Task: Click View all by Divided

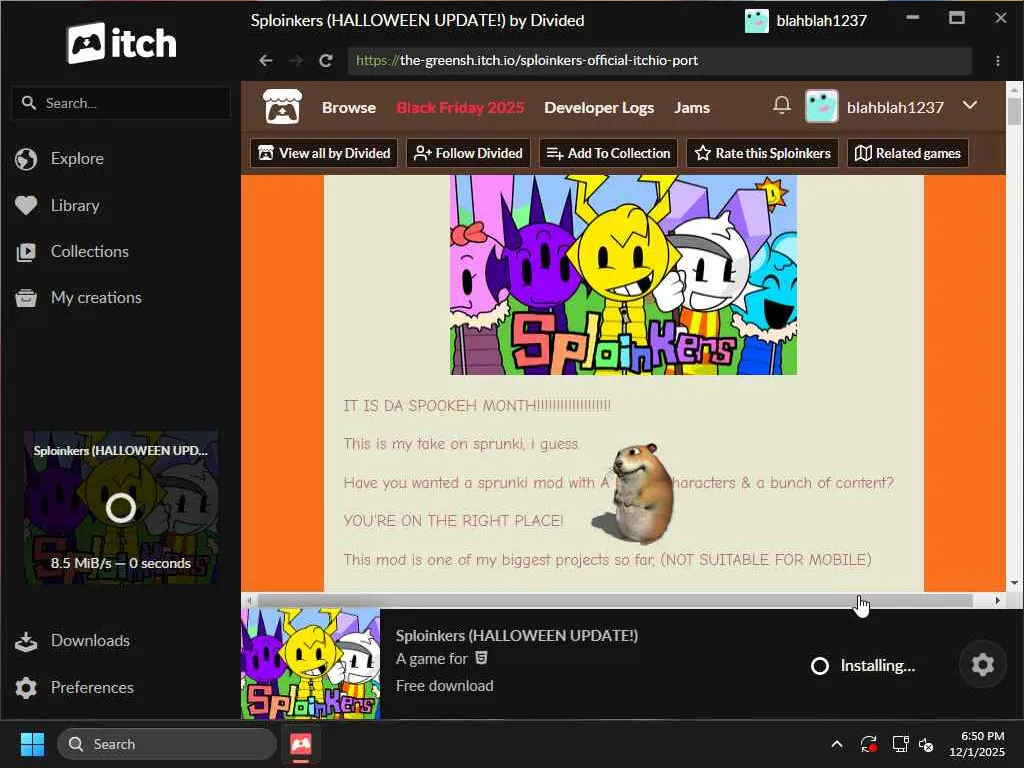Action: click(x=324, y=153)
